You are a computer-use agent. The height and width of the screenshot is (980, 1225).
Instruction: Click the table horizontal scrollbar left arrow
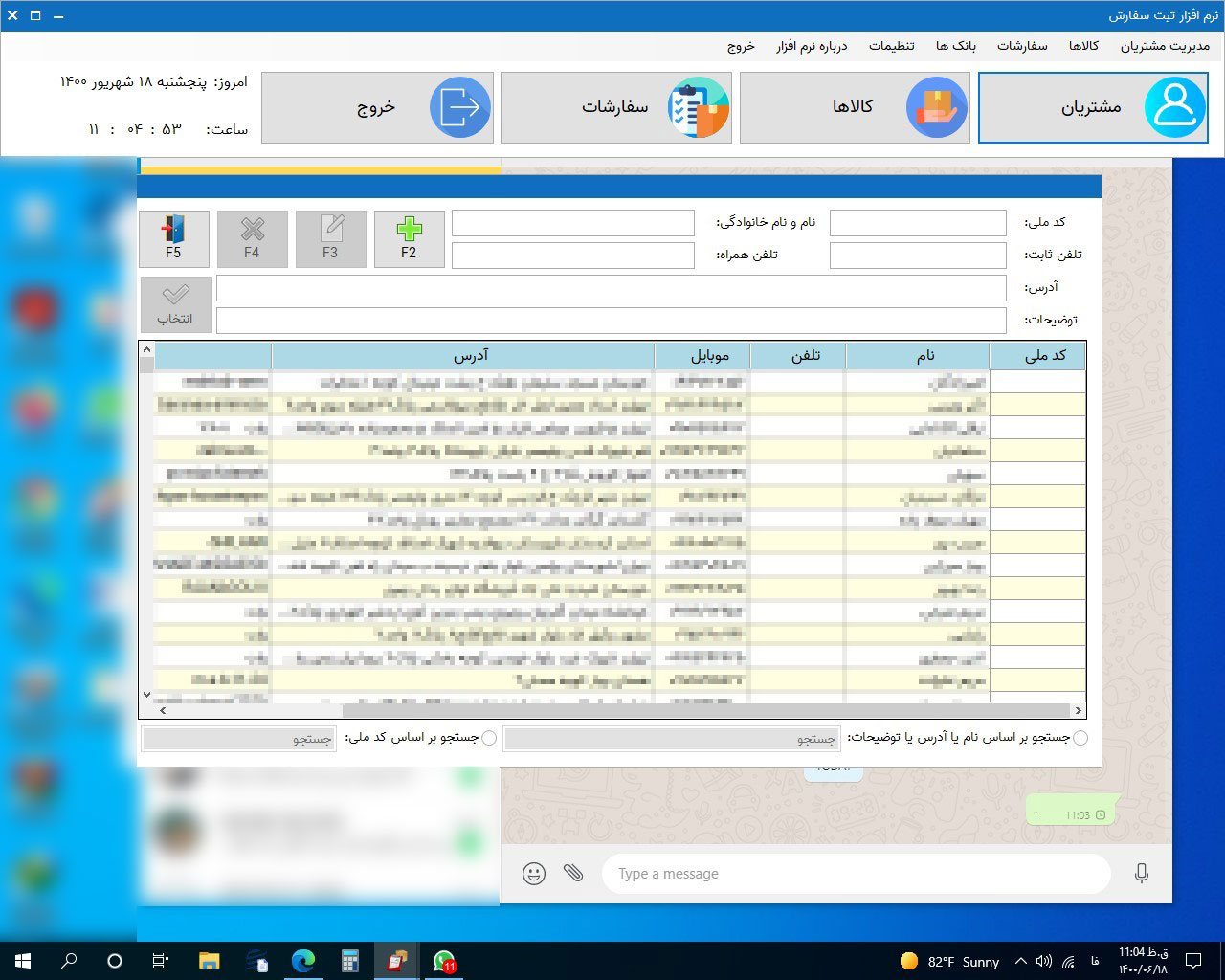163,710
